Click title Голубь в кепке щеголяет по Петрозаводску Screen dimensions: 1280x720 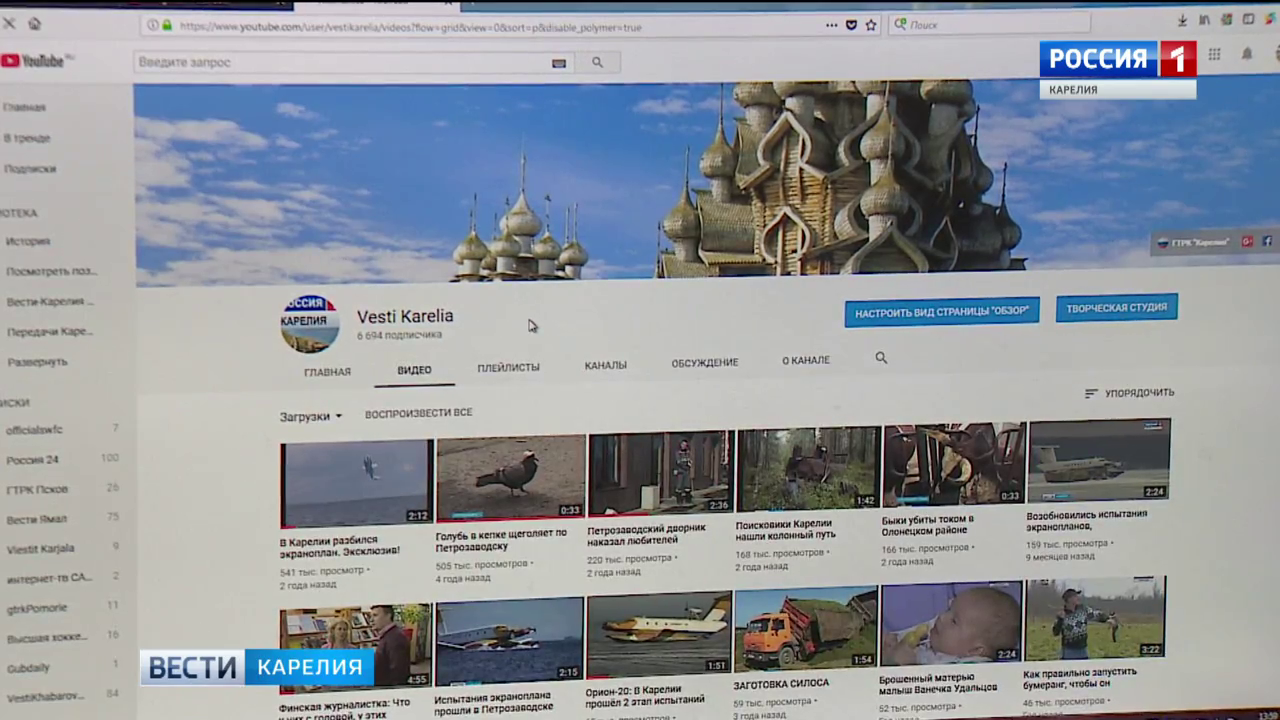(501, 540)
